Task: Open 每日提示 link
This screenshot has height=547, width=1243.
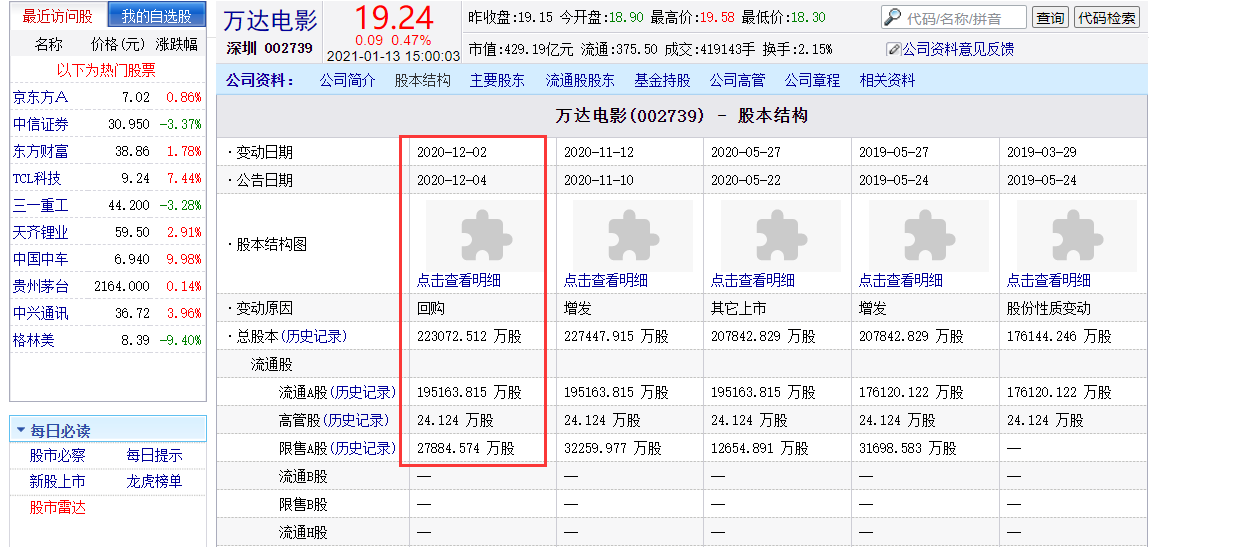Action: [154, 455]
